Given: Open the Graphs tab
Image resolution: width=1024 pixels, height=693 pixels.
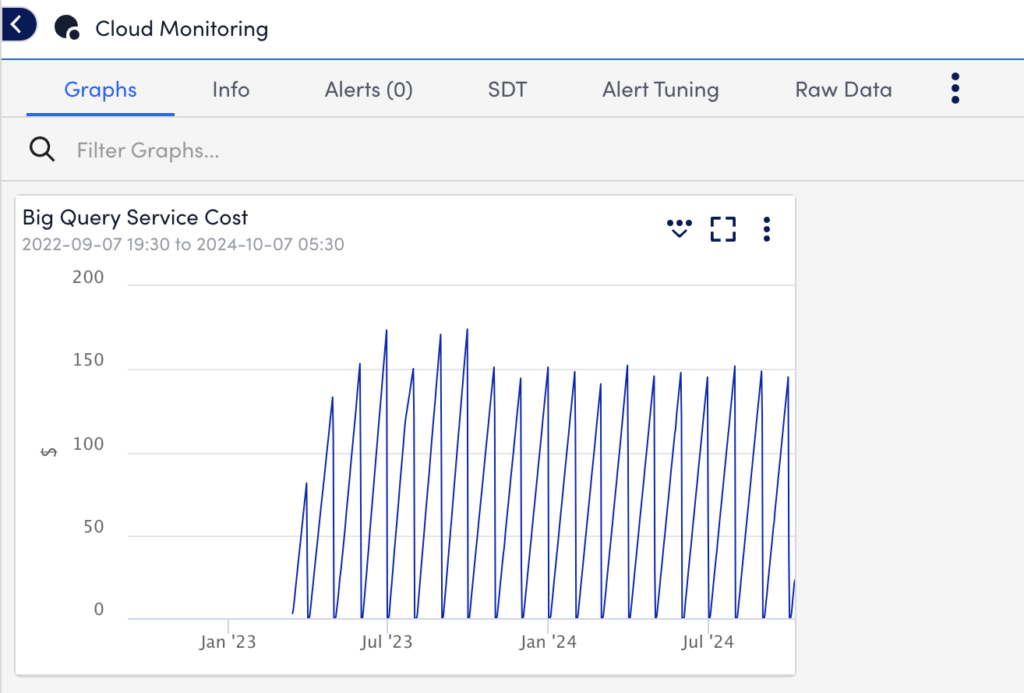Looking at the screenshot, I should [101, 89].
